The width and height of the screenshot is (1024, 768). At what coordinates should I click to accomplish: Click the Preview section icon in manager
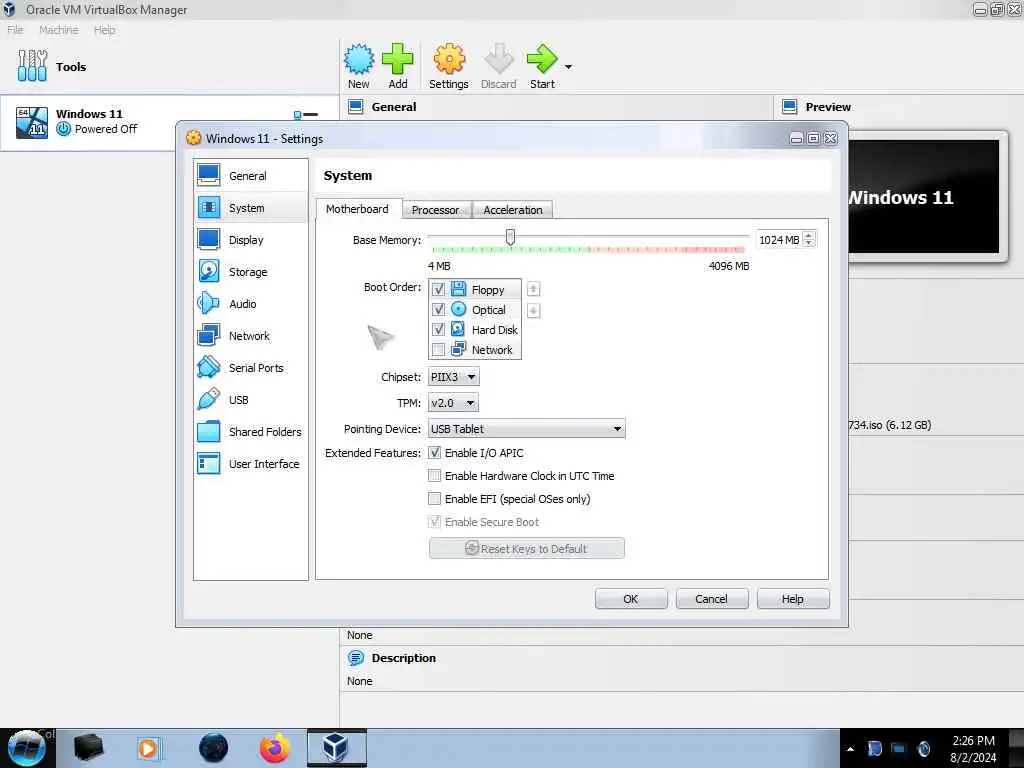pyautogui.click(x=790, y=106)
